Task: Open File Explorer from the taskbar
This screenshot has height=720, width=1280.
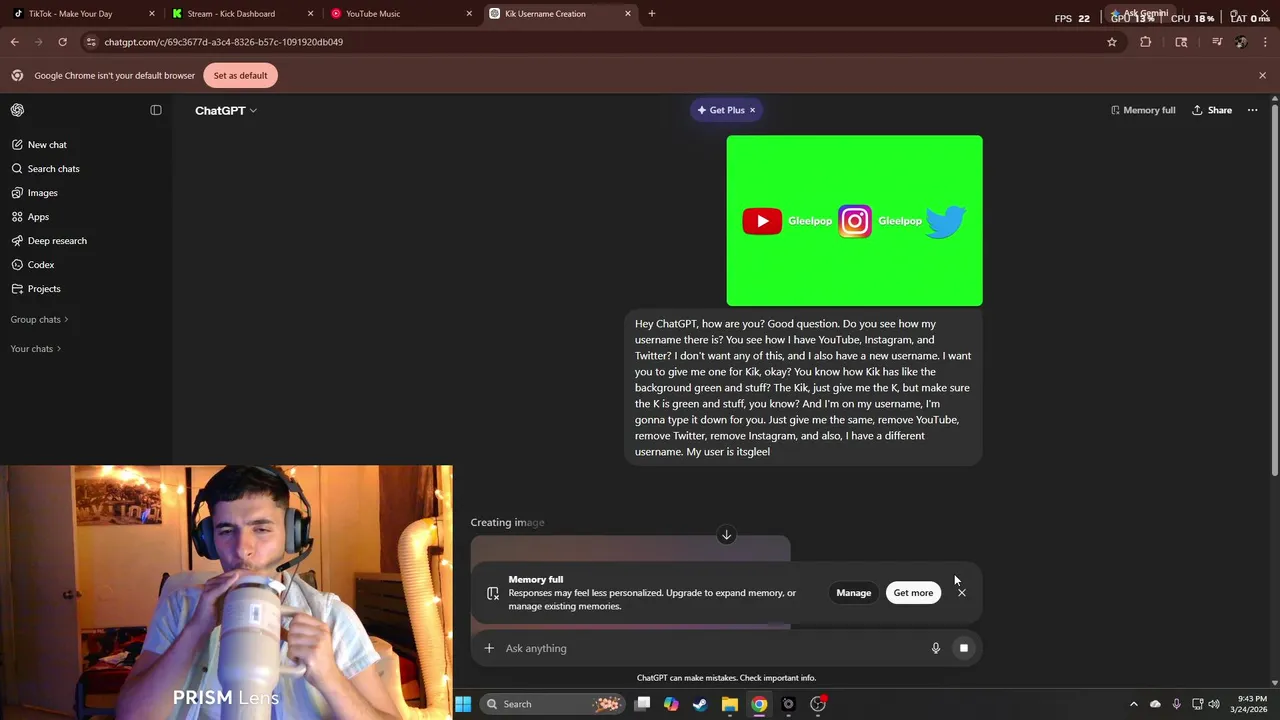Action: (x=730, y=704)
